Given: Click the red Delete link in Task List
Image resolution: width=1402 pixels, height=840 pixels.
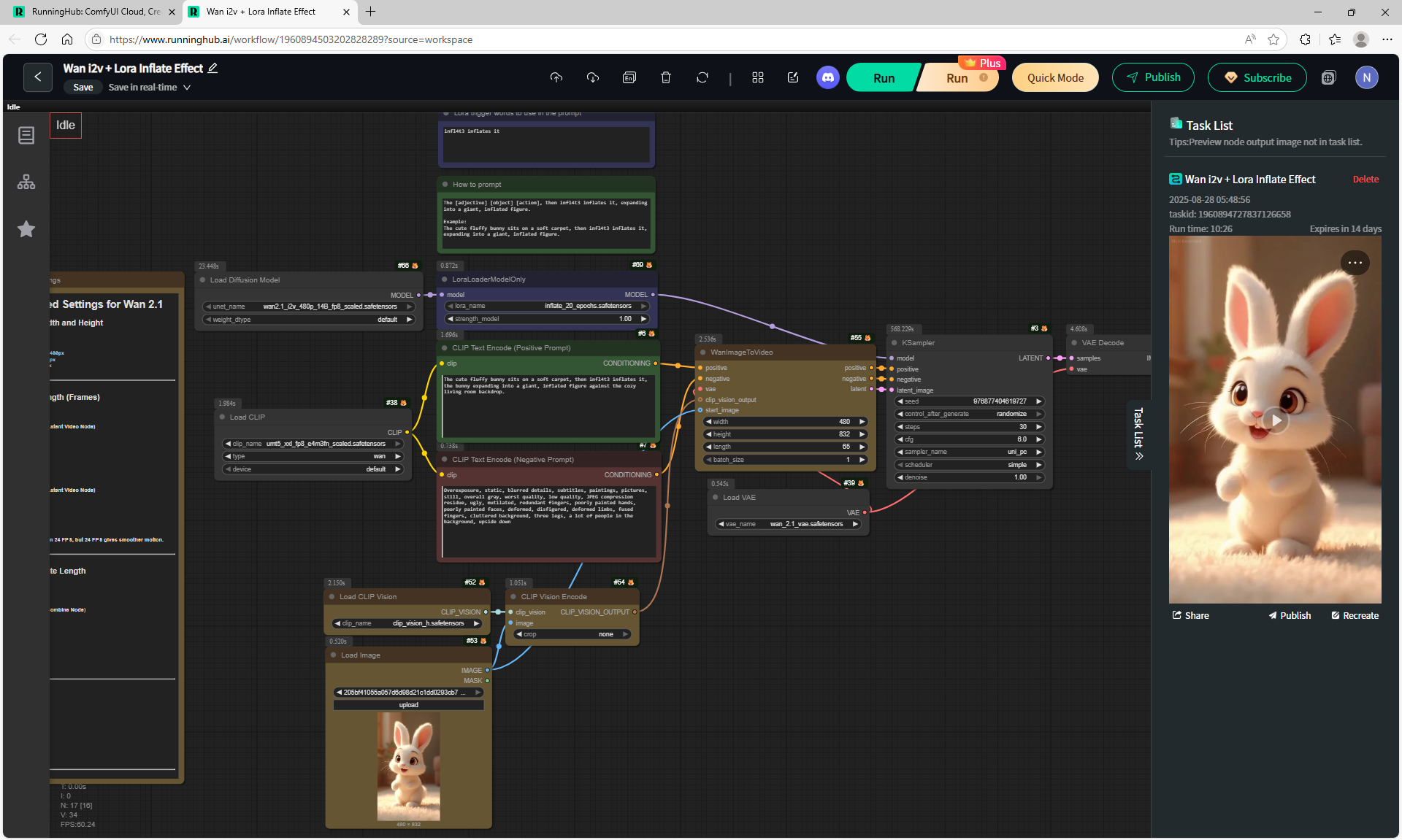Looking at the screenshot, I should click(x=1365, y=180).
